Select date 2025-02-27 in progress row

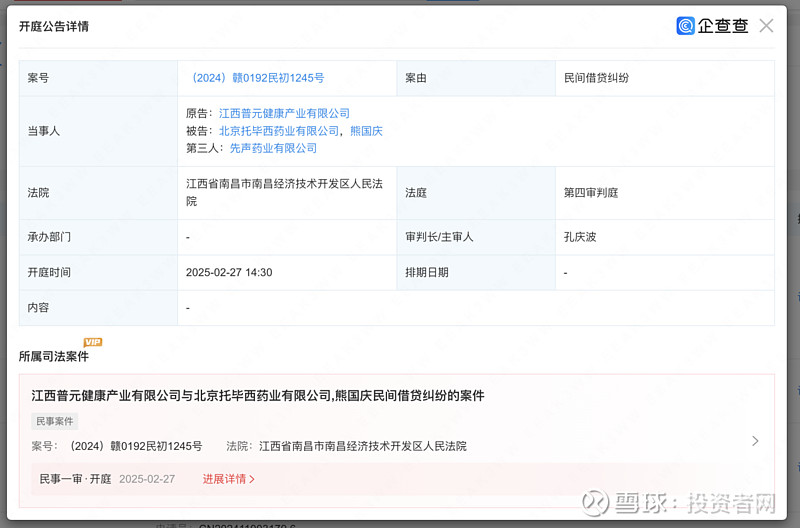pyautogui.click(x=147, y=479)
